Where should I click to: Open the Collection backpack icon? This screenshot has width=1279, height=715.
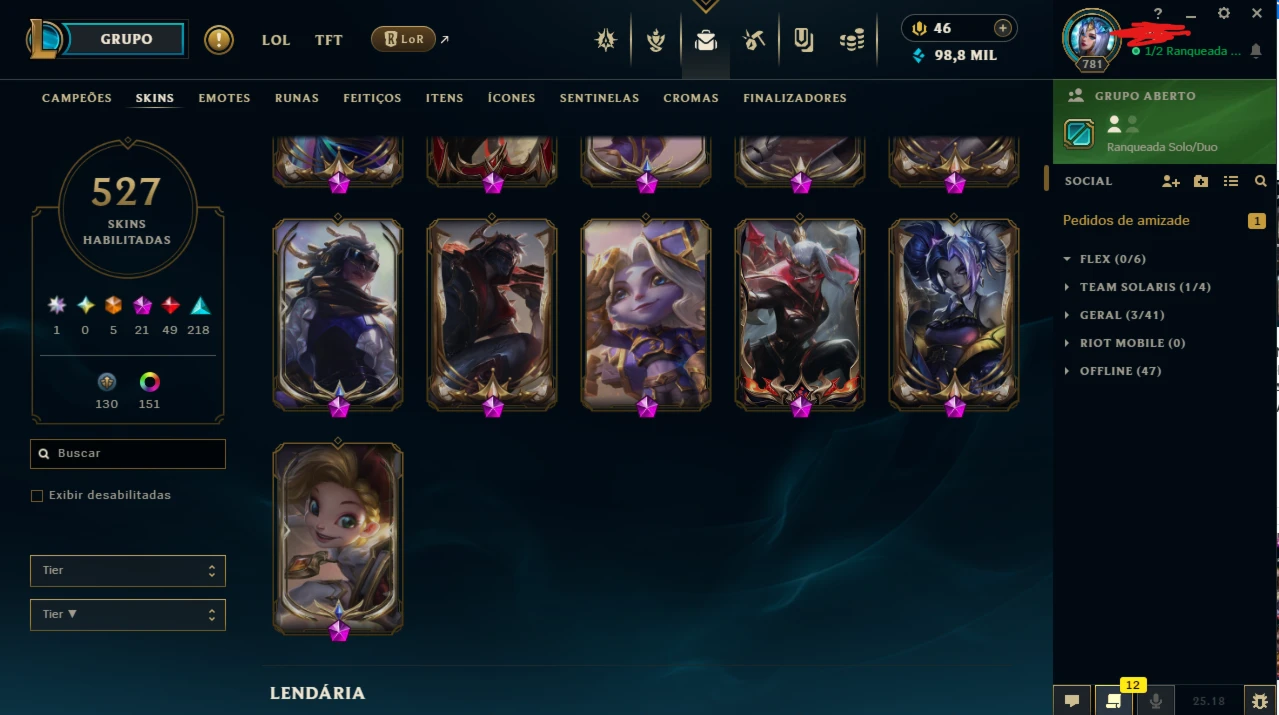pos(706,40)
